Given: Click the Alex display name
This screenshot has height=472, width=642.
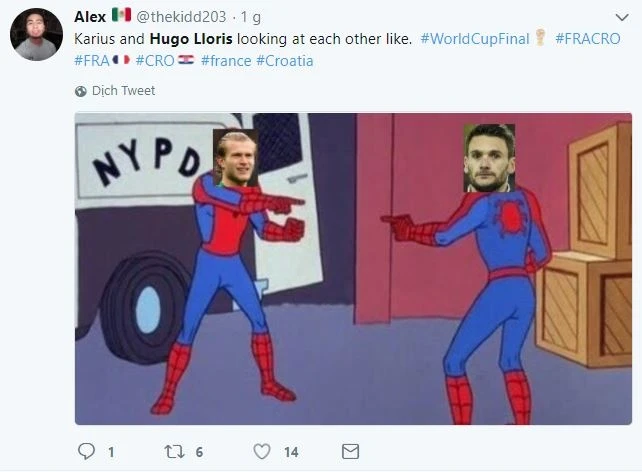Looking at the screenshot, I should pos(90,17).
